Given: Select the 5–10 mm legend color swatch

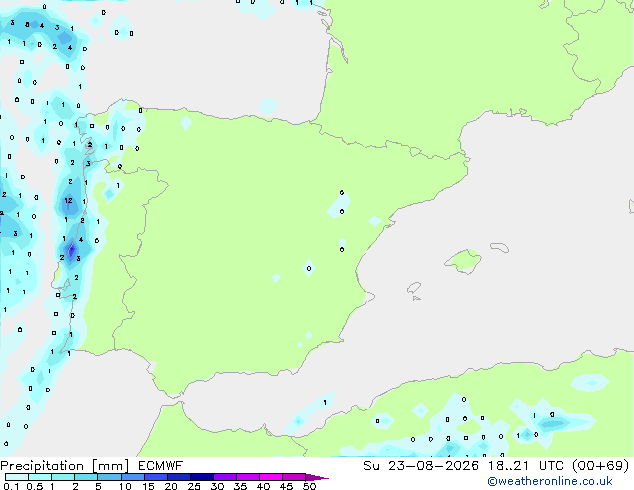Looking at the screenshot, I should [109, 477].
